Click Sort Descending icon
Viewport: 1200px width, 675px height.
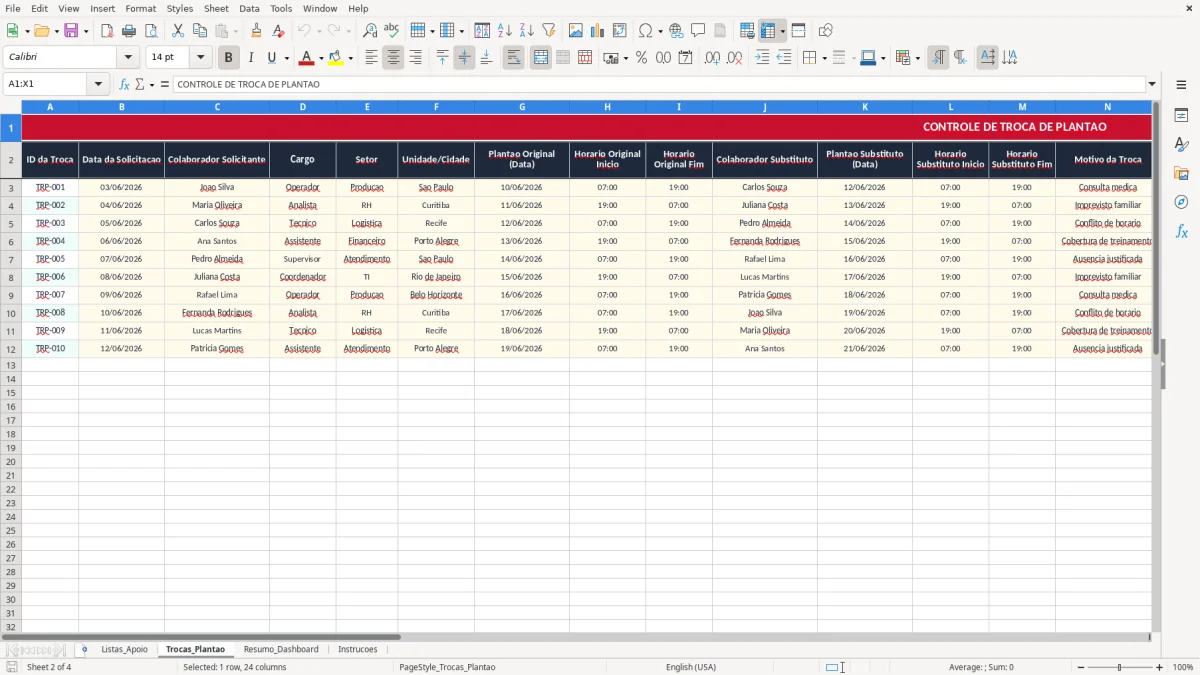(526, 31)
